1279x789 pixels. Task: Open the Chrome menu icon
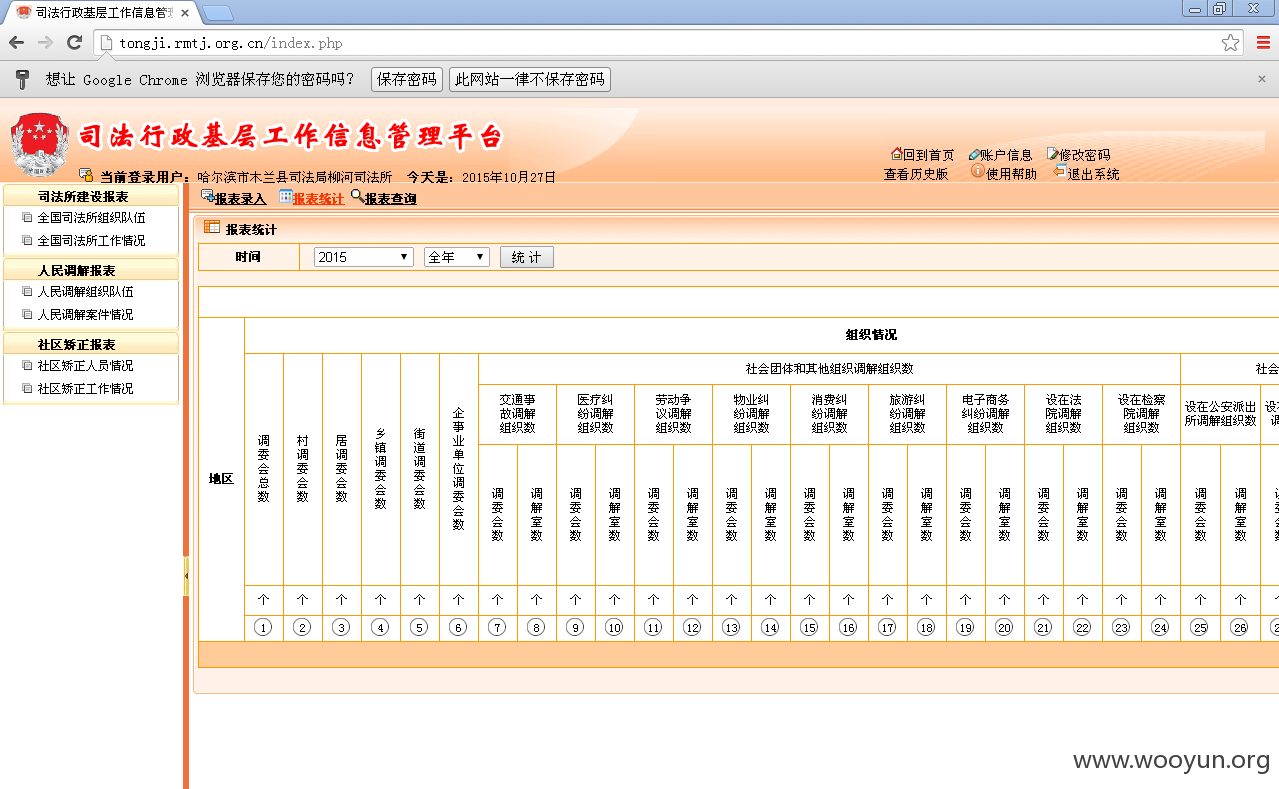tap(1263, 43)
